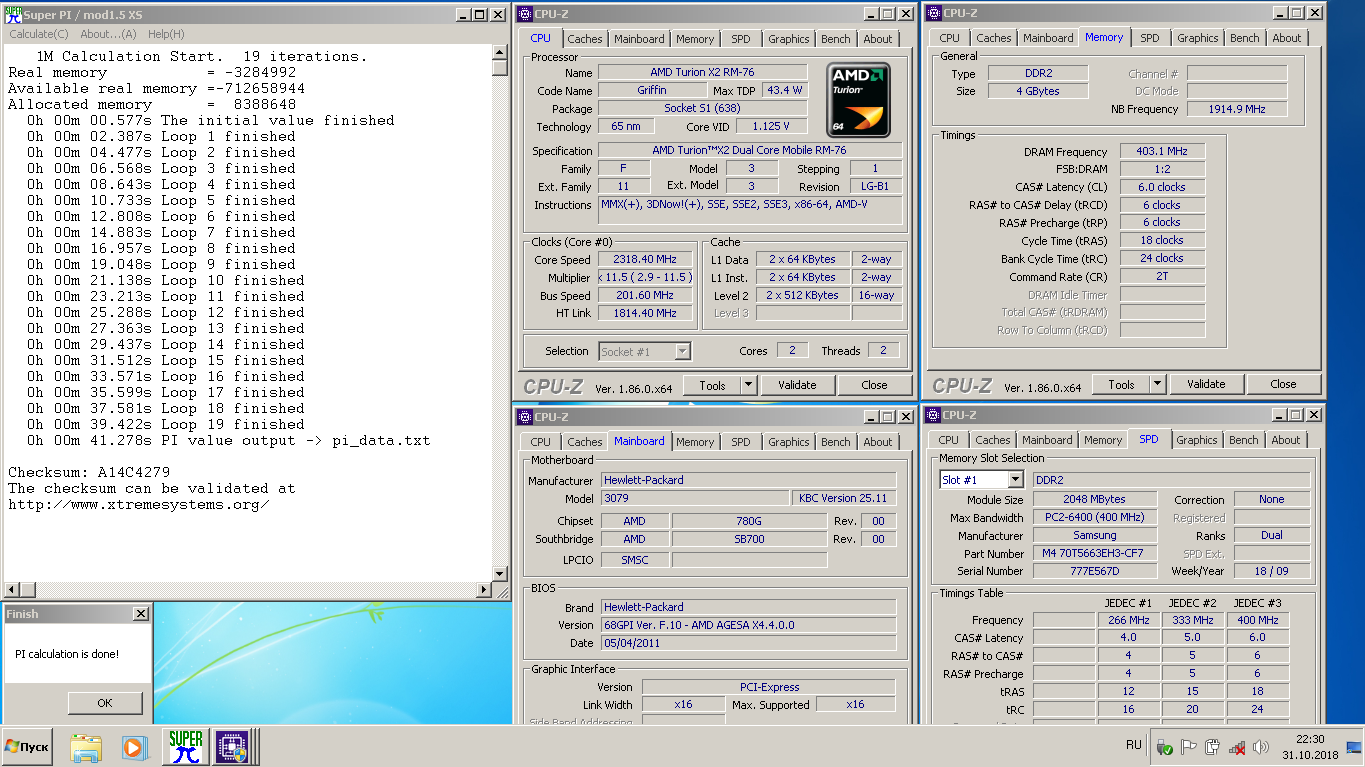Click OK in the Finish dialog
1365x767 pixels.
(x=105, y=703)
